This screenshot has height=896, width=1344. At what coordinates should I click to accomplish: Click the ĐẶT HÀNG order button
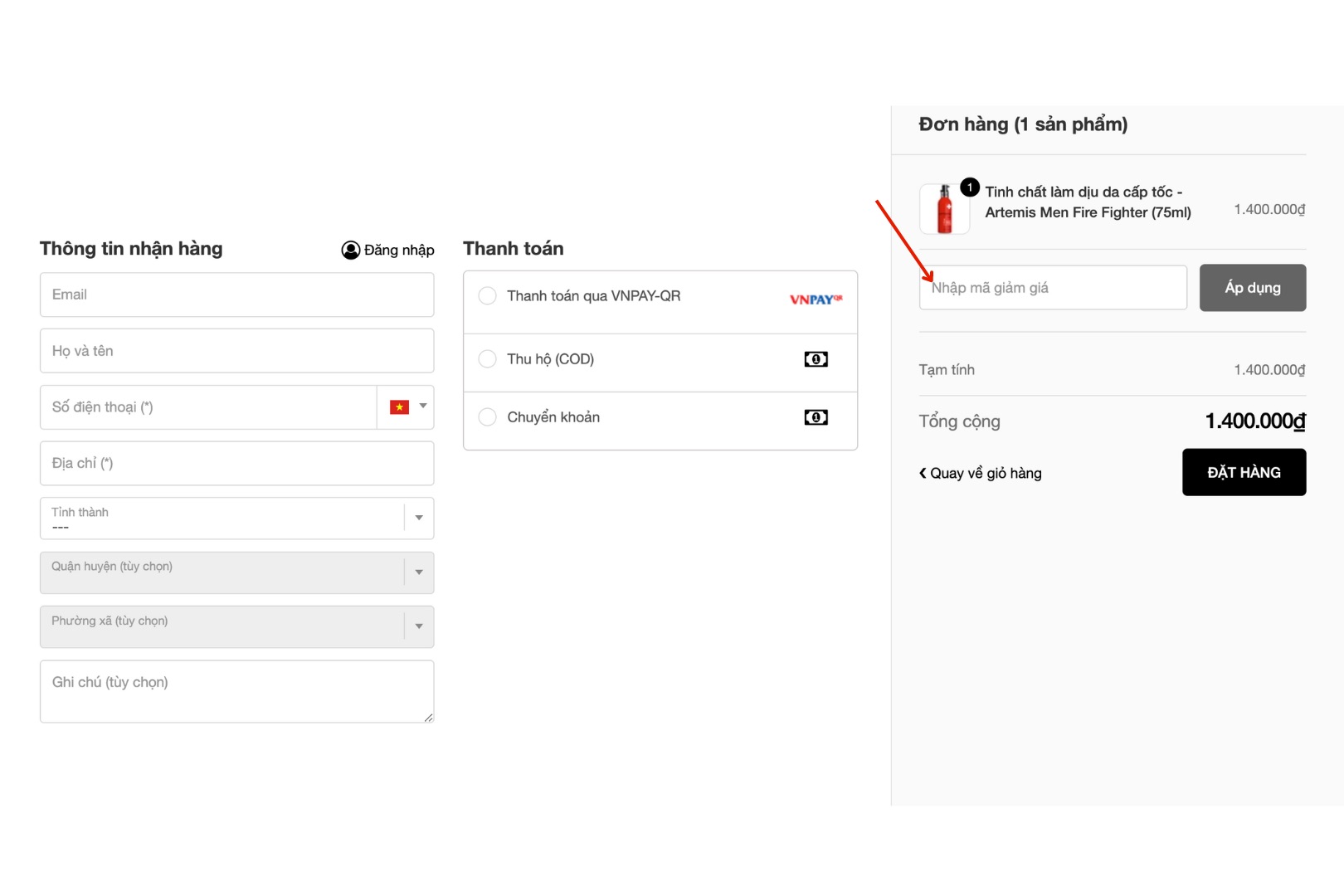point(1244,472)
